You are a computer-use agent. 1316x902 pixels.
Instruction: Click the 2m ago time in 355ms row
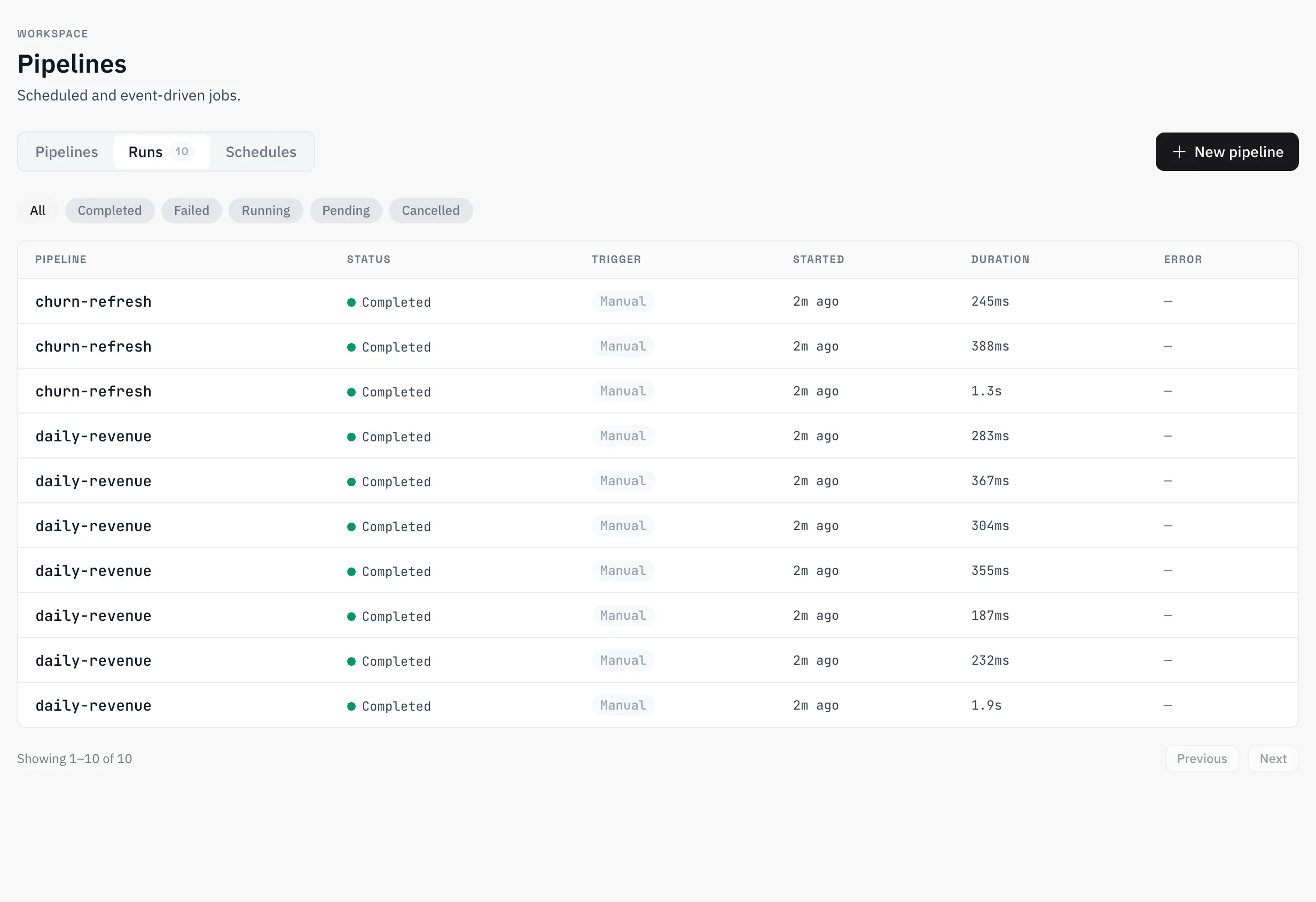pyautogui.click(x=816, y=571)
